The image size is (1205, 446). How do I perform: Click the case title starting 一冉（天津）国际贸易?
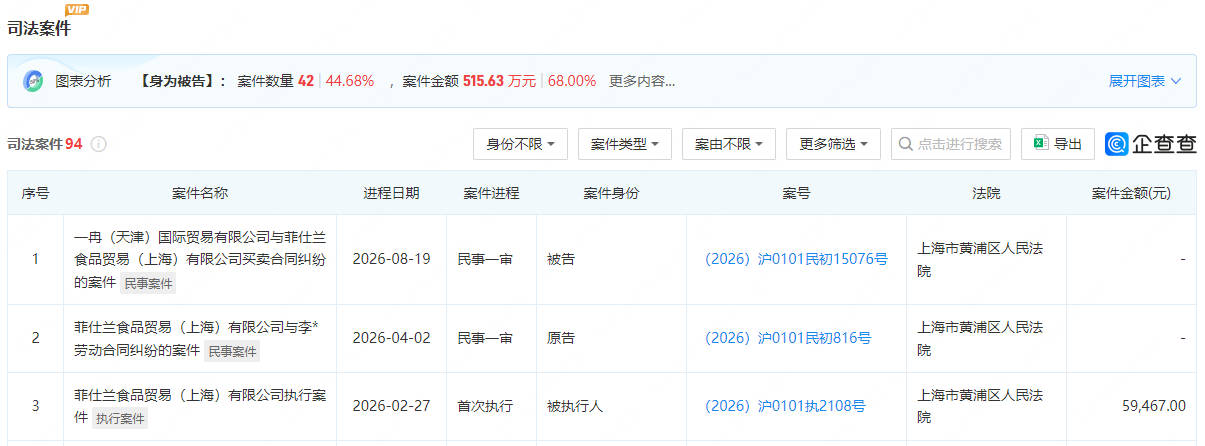pos(199,260)
